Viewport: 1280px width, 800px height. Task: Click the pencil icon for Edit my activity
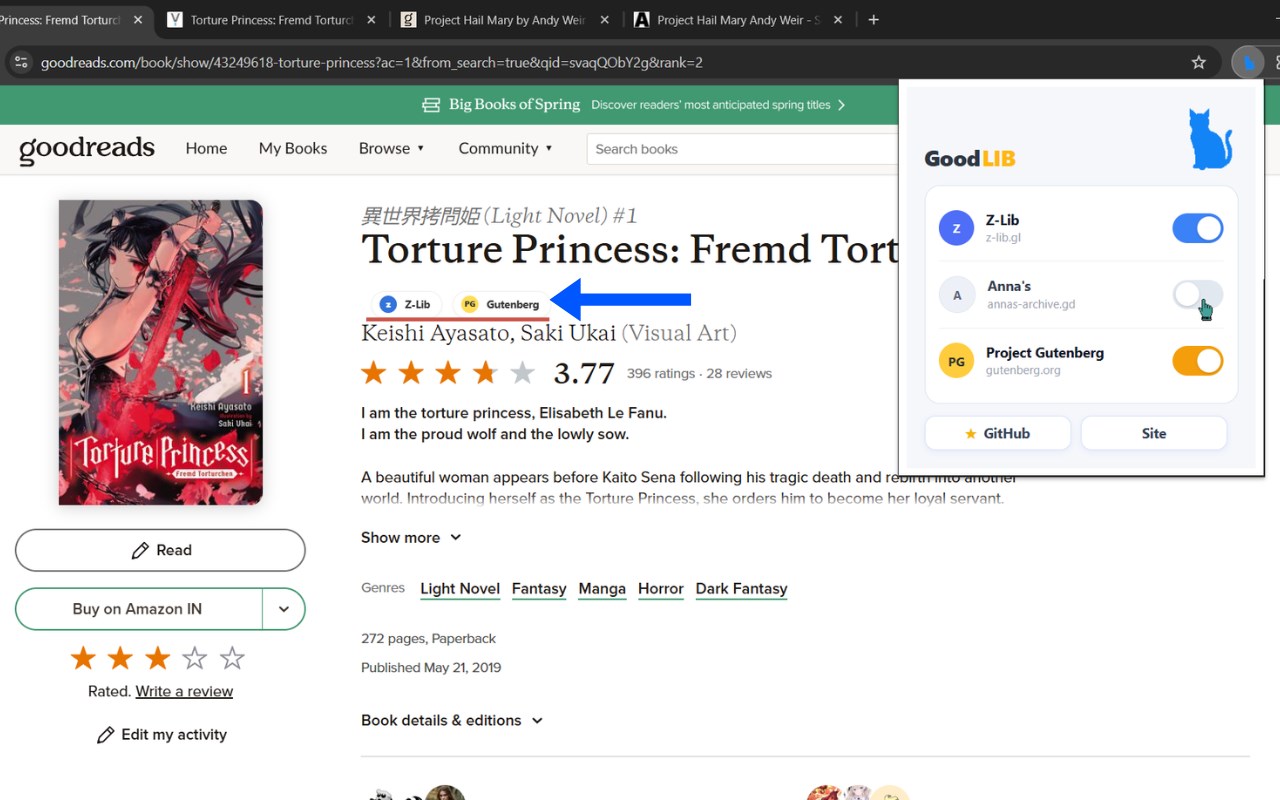pos(105,735)
